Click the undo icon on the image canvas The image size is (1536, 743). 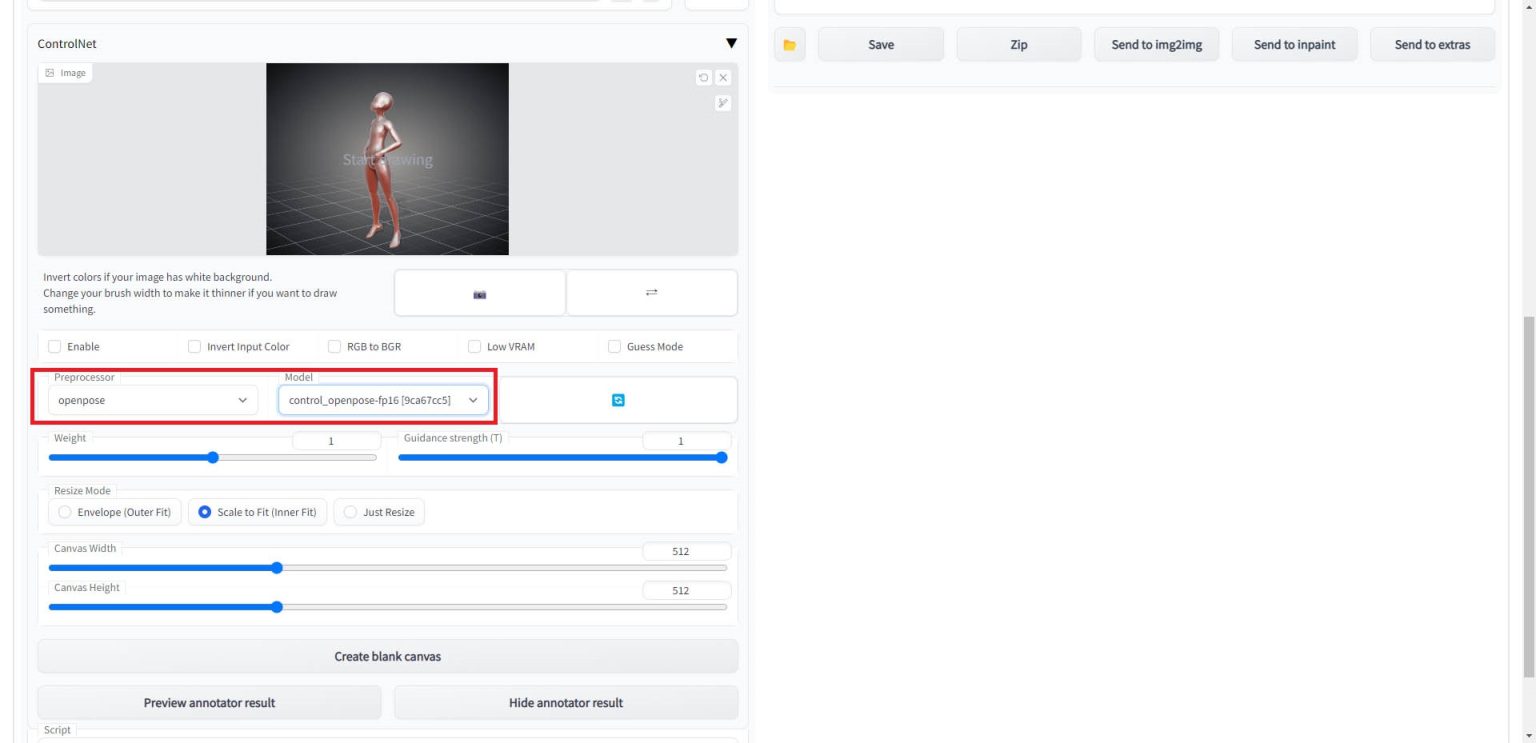pos(704,78)
